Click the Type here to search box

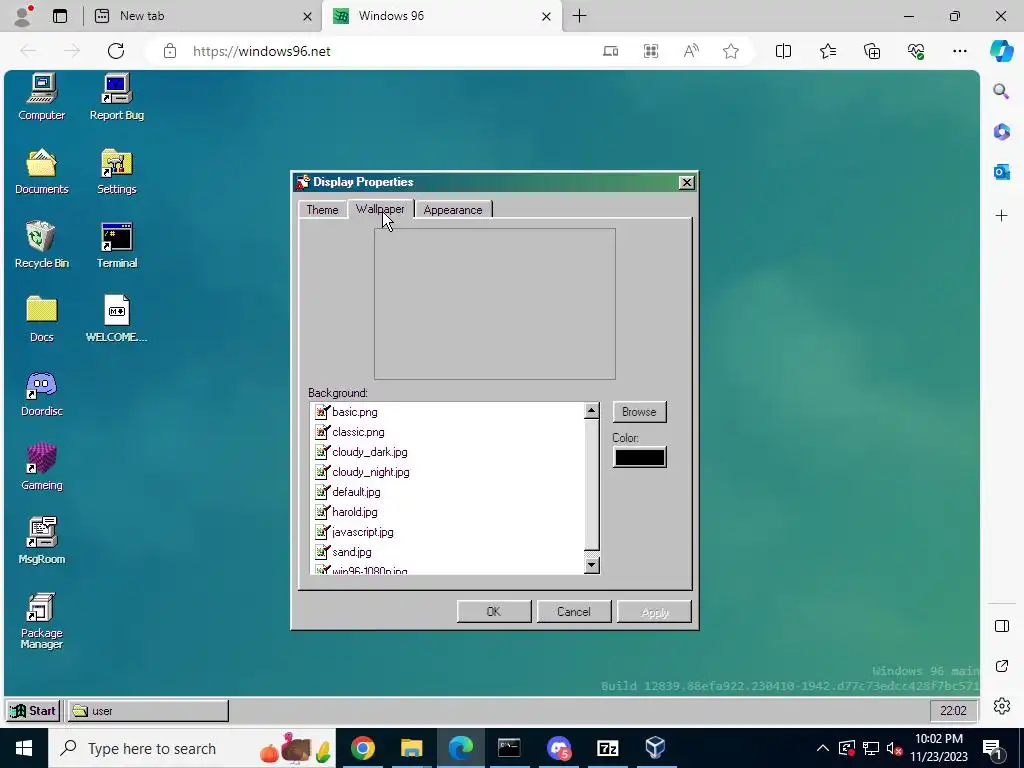(x=191, y=748)
